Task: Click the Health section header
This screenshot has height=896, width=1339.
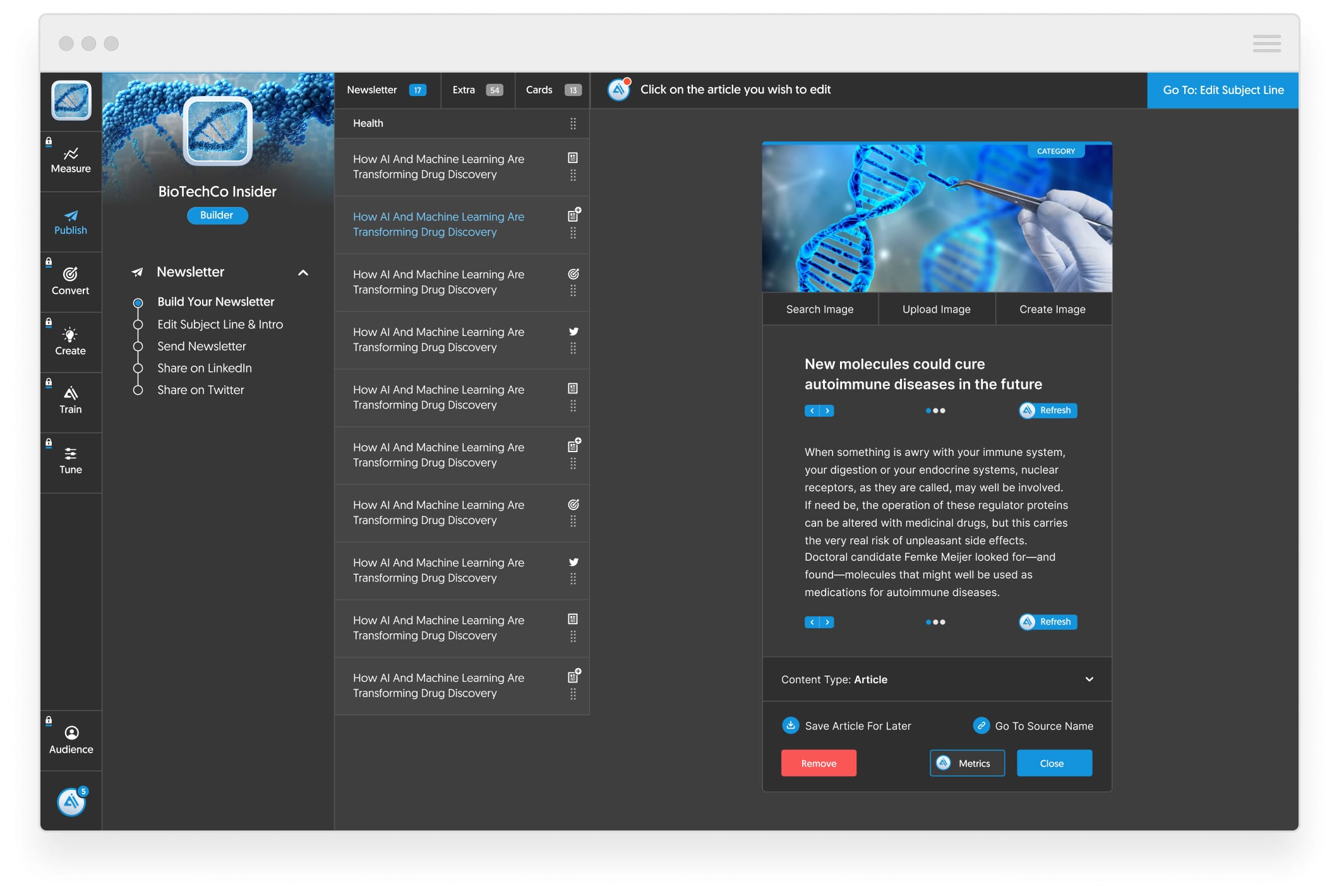Action: 462,124
